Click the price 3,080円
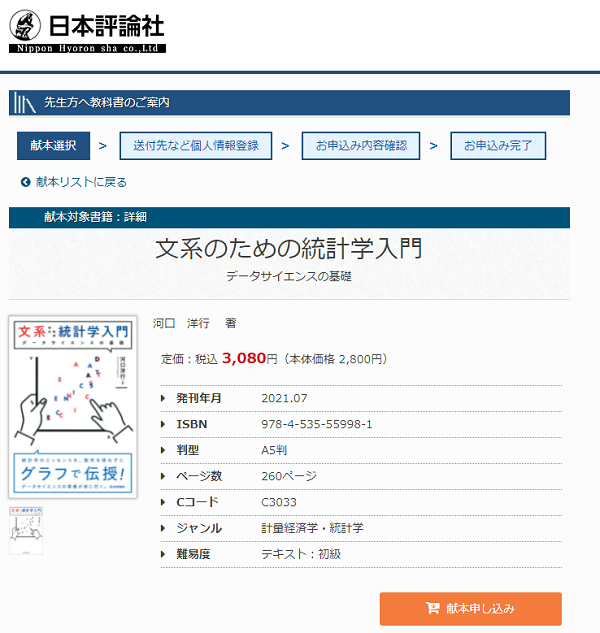The width and height of the screenshot is (600, 633). coord(250,358)
